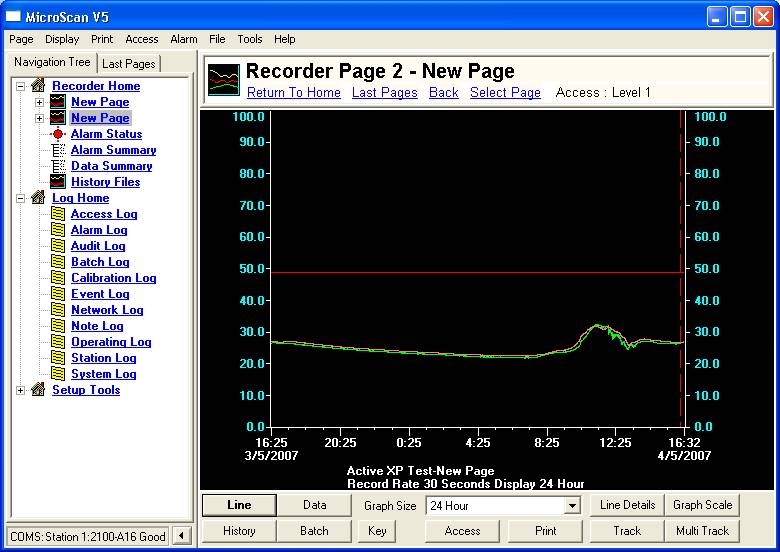Click the MicroScan V5 title bar icon

[13, 17]
